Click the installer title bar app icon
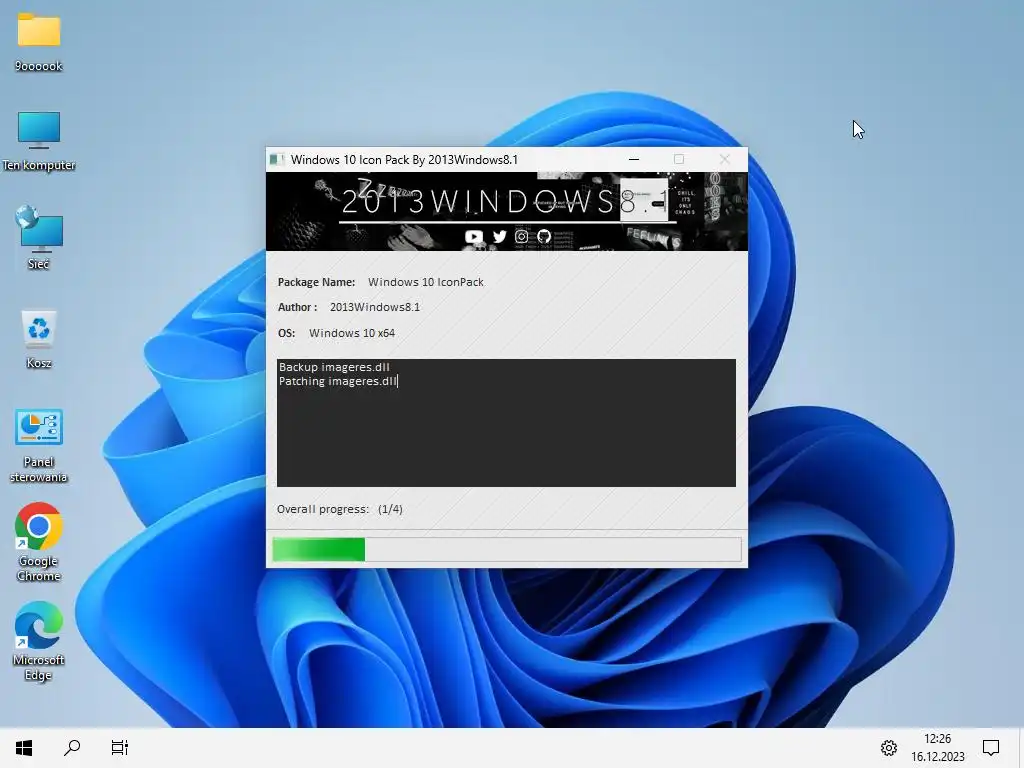 tap(277, 159)
